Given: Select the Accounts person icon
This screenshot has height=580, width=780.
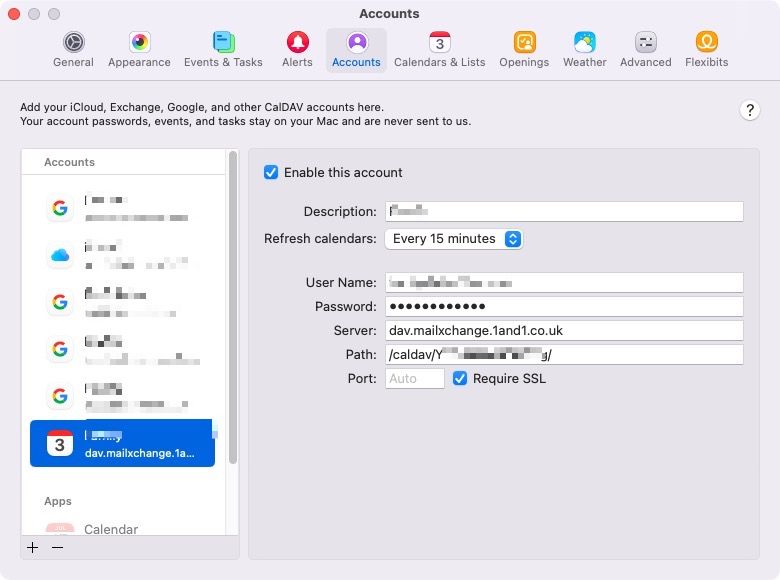Looking at the screenshot, I should pyautogui.click(x=357, y=42).
